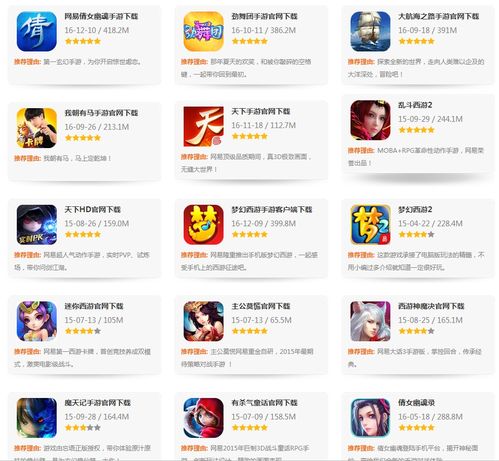The image size is (499, 461).
Task: Open the red hooded fairy tale icon
Action: click(204, 418)
